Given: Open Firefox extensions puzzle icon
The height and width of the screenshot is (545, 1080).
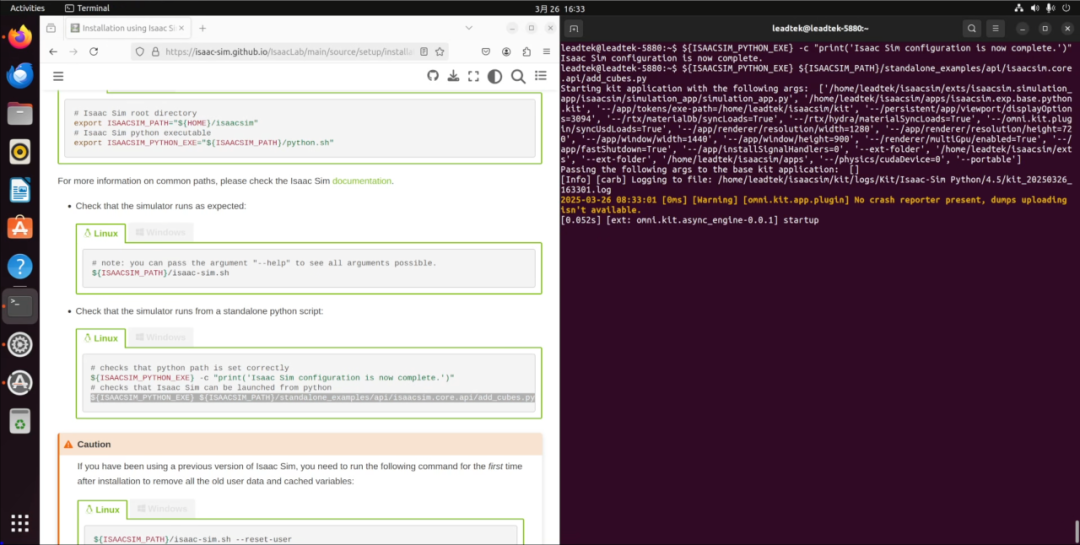Looking at the screenshot, I should [x=527, y=52].
